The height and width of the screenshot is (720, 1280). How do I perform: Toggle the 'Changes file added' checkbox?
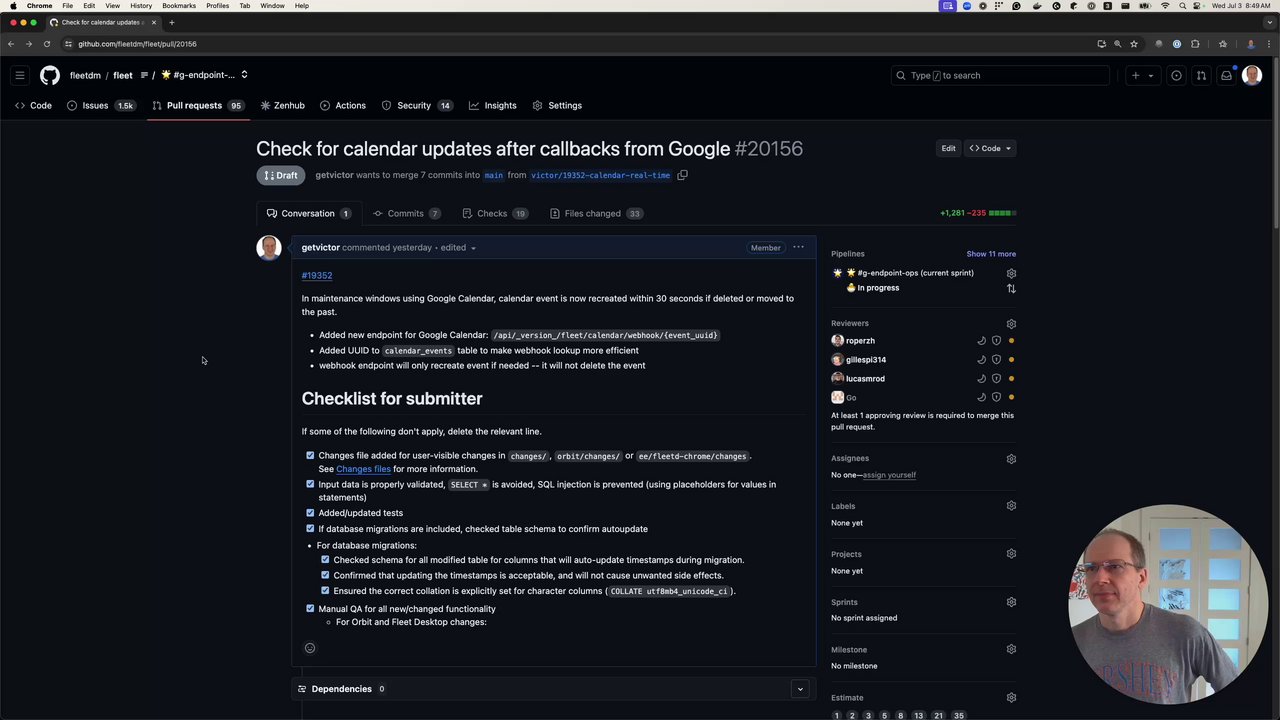pos(310,456)
